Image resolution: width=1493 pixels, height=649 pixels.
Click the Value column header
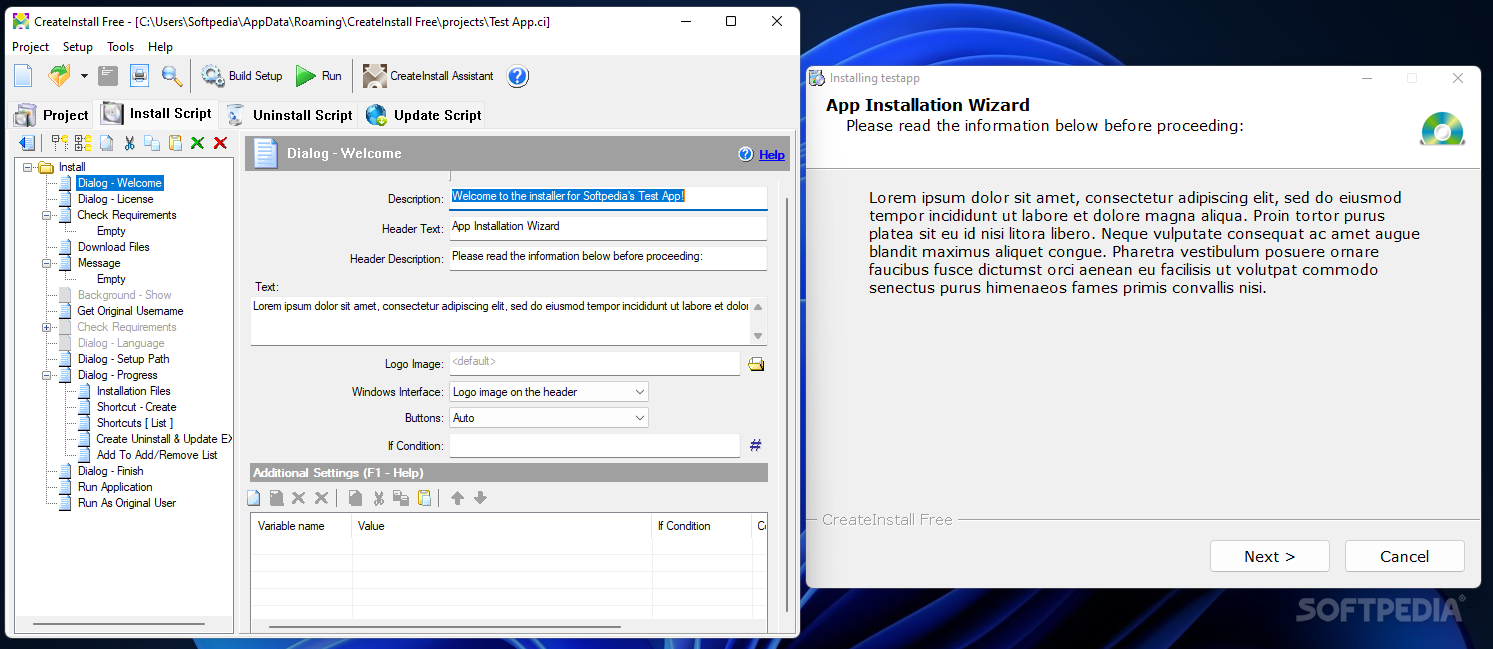pos(502,526)
